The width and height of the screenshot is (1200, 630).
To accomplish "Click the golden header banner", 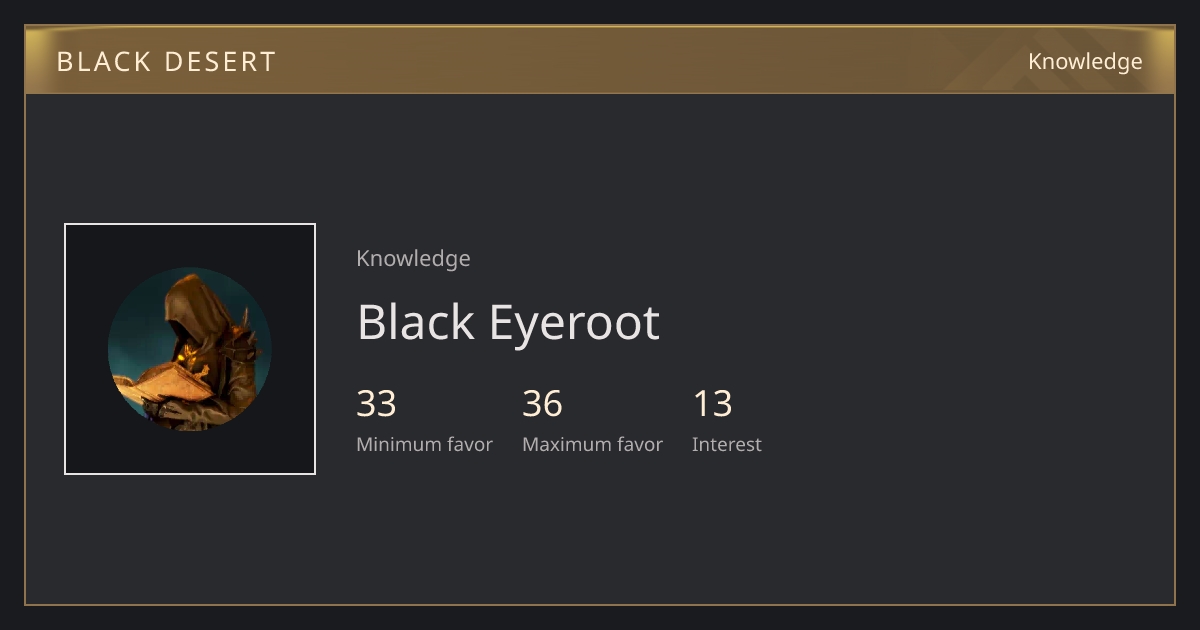I will tap(600, 60).
